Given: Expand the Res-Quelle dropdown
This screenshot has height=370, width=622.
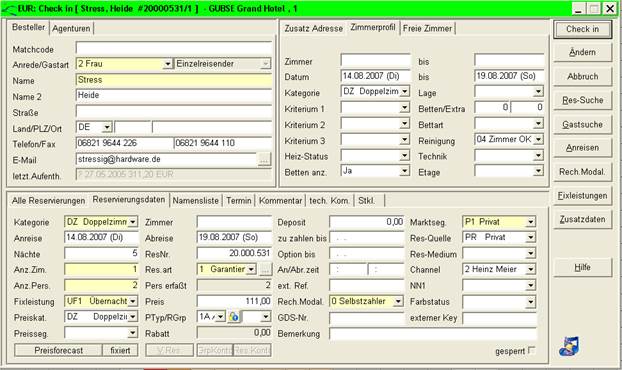Looking at the screenshot, I should click(531, 238).
